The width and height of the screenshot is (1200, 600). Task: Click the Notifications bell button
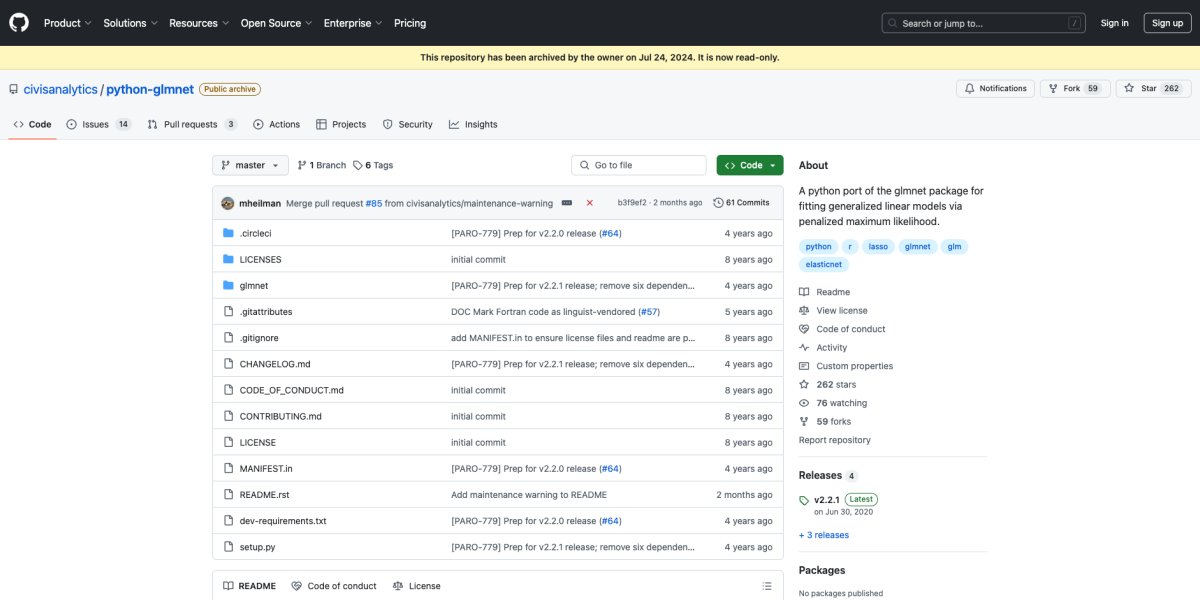(x=995, y=89)
